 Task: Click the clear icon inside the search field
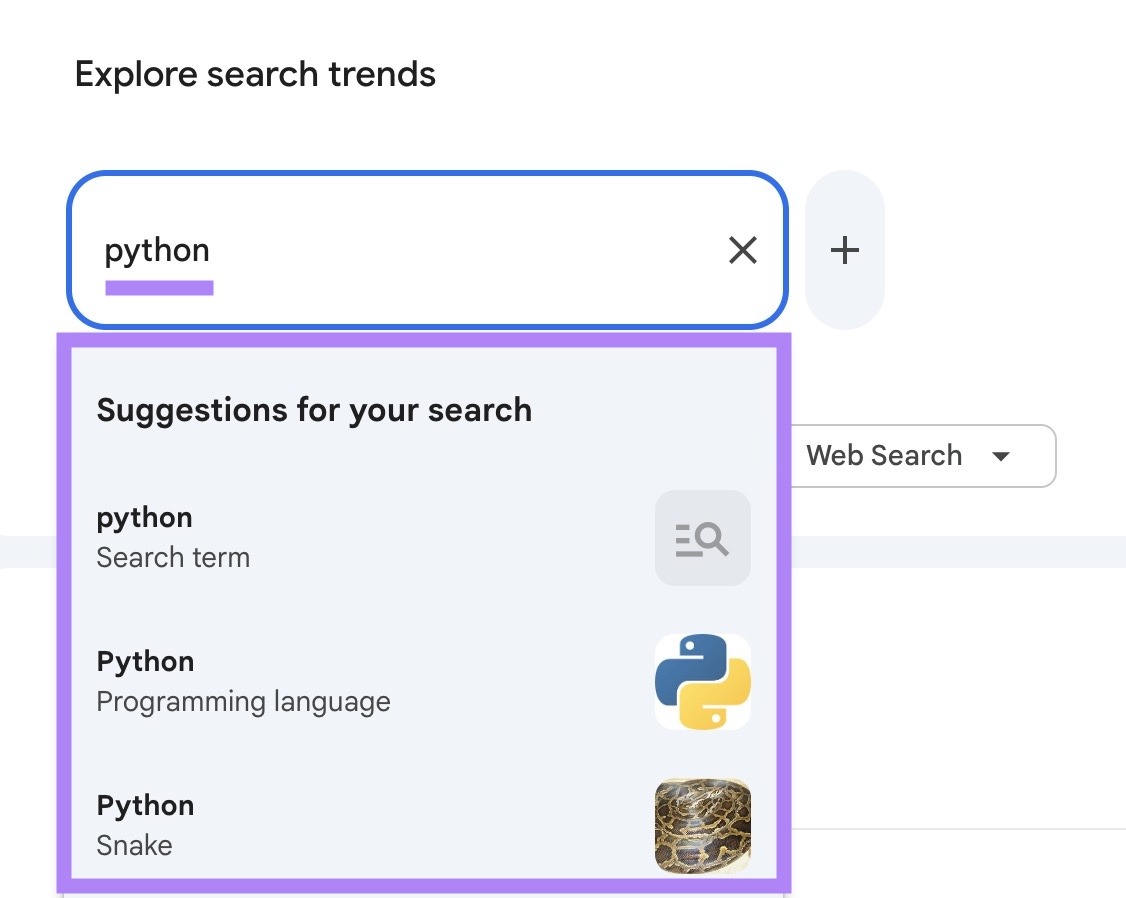pyautogui.click(x=743, y=250)
